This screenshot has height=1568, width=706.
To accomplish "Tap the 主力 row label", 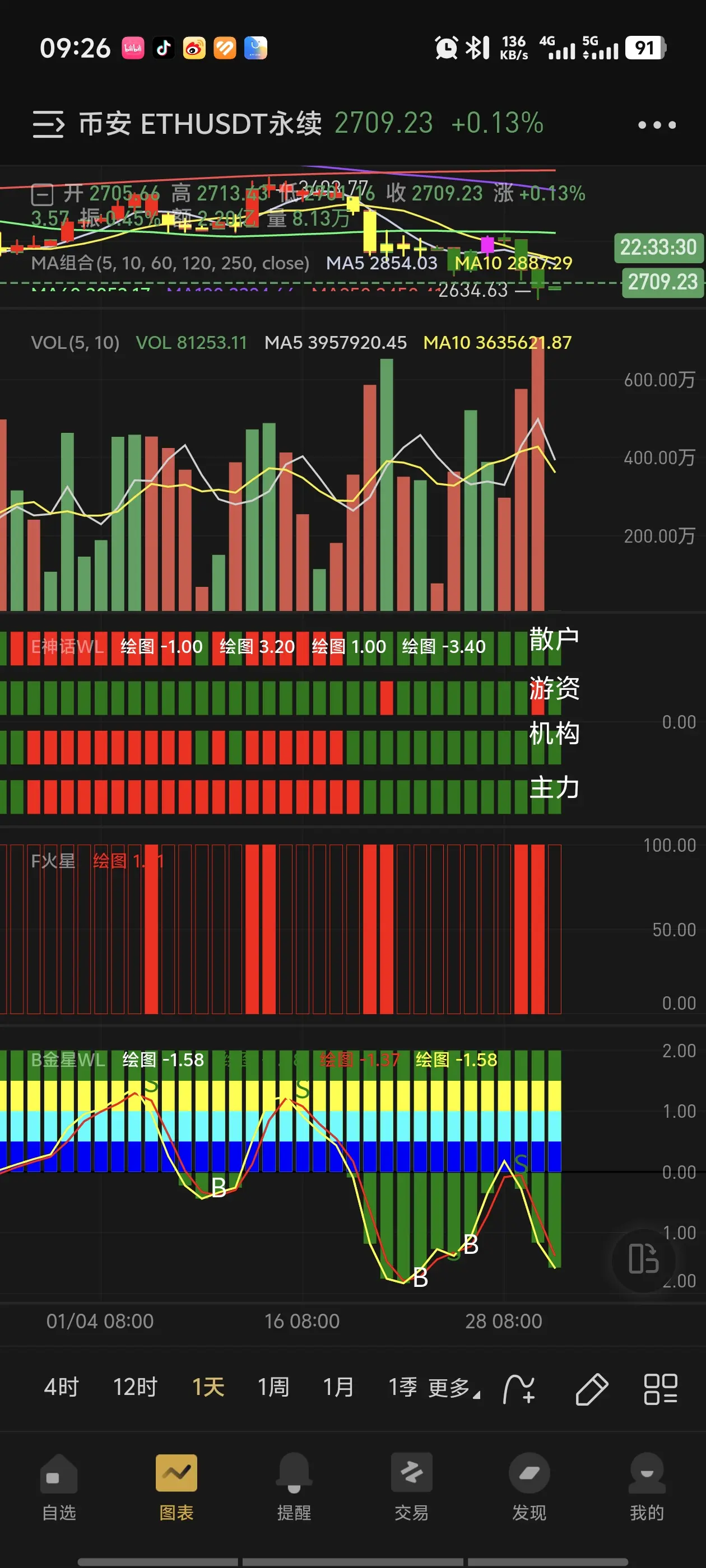I will point(554,788).
